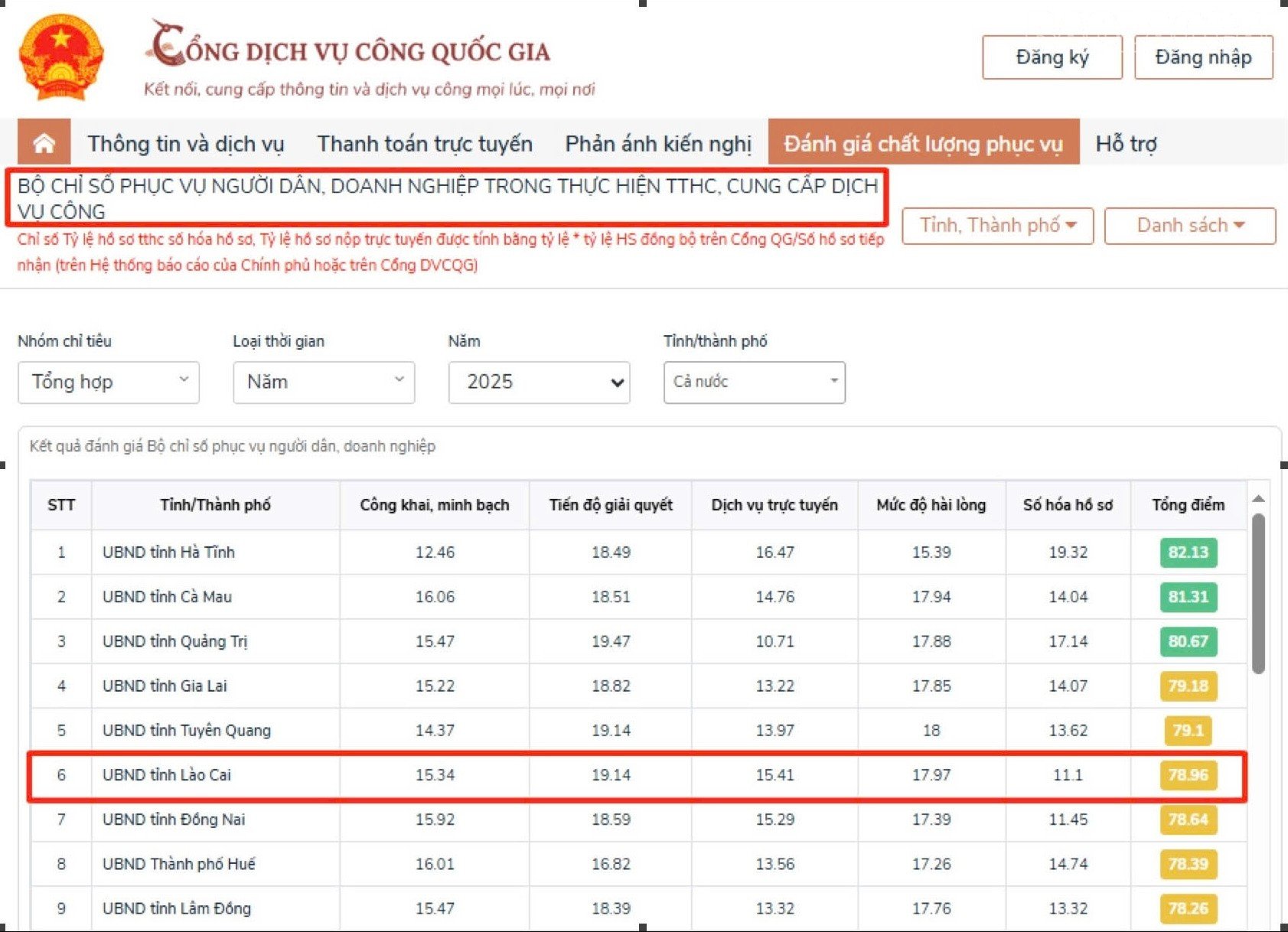This screenshot has width=1288, height=932.
Task: Select Đánh giá chất lượng phục vụ tab
Action: pyautogui.click(x=924, y=142)
